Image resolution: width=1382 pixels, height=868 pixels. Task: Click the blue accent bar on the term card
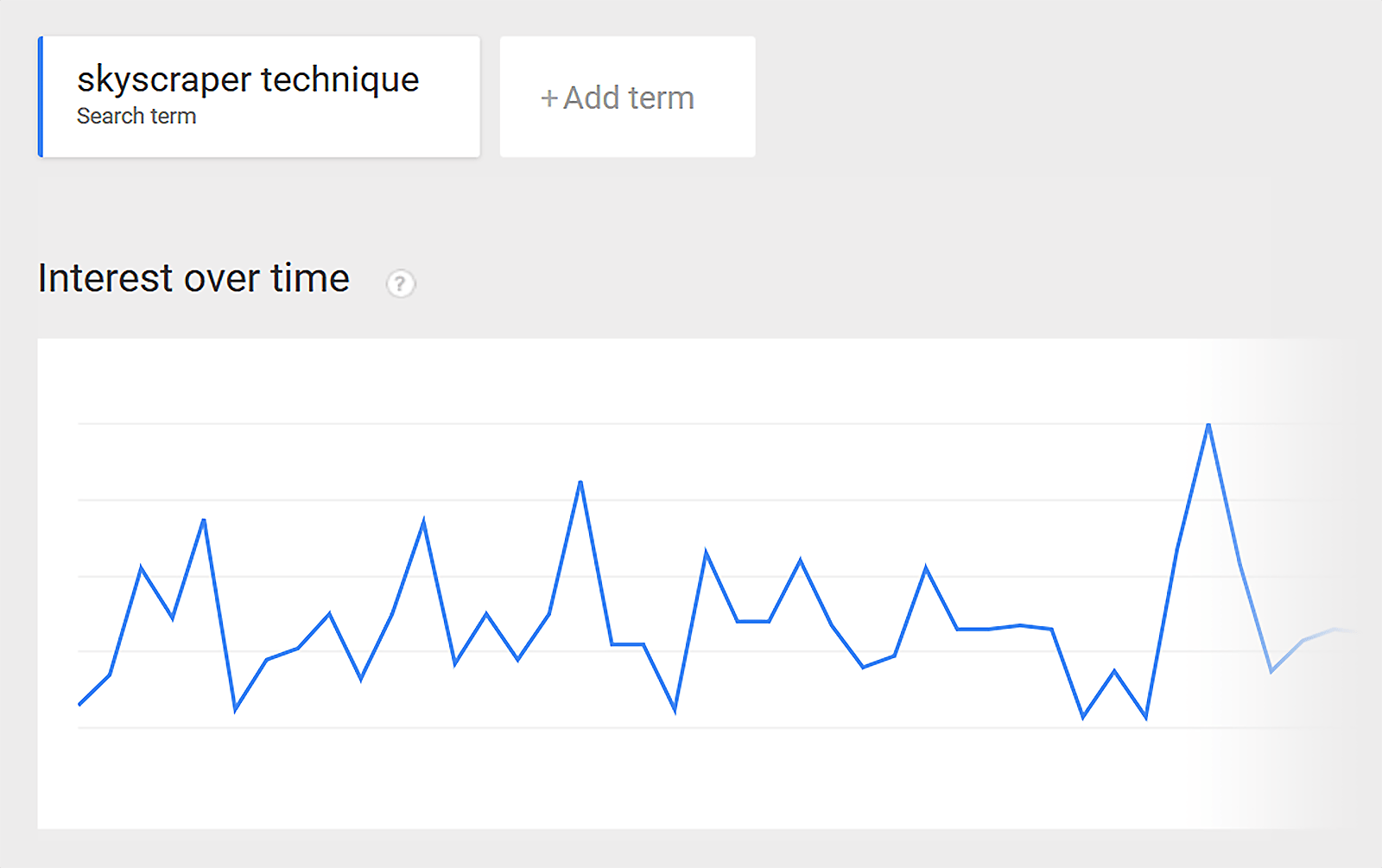[x=41, y=97]
